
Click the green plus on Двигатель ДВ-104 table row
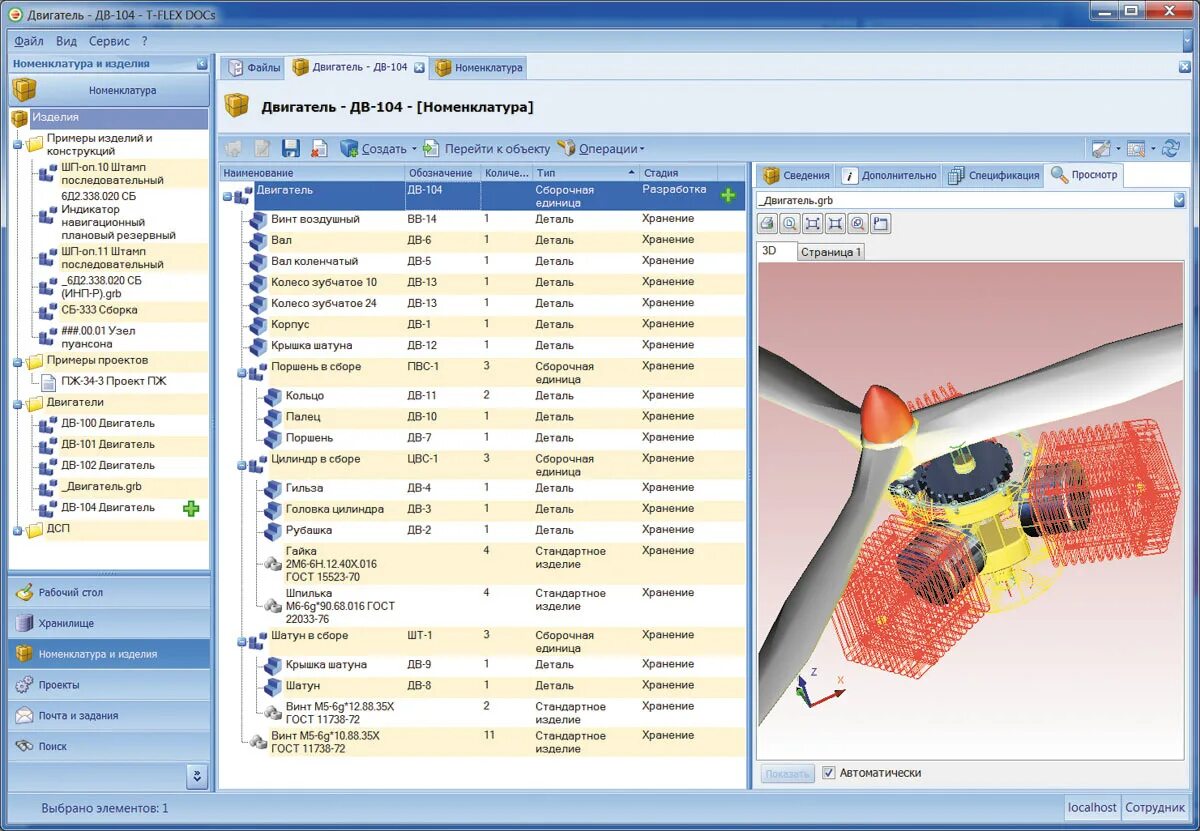coord(728,195)
